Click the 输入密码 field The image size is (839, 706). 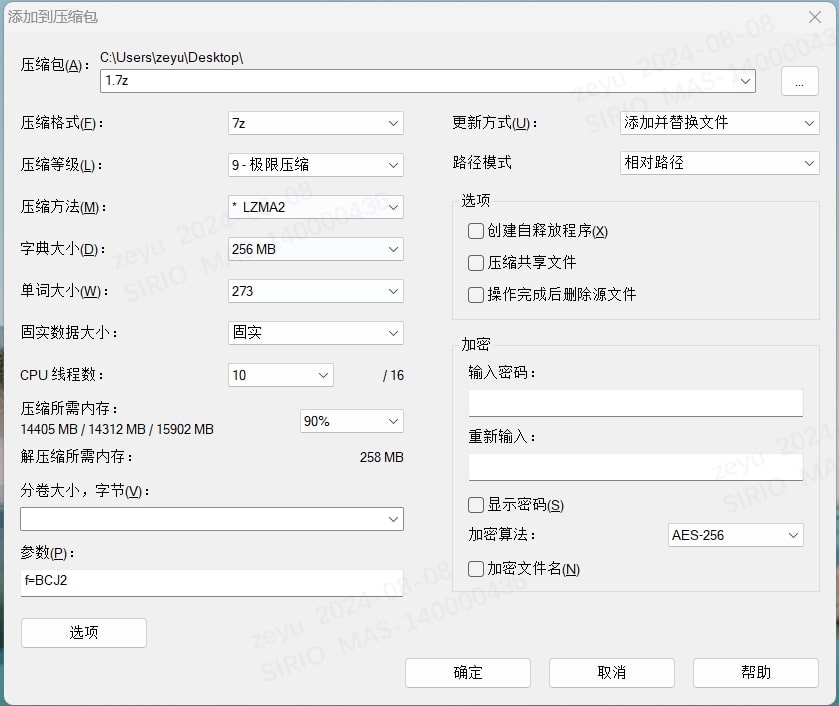pos(635,403)
